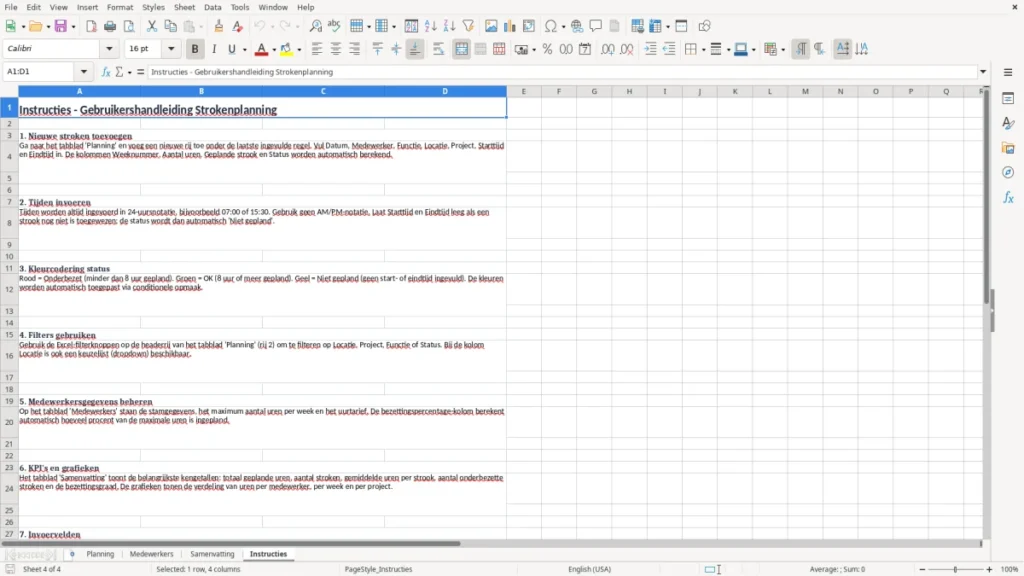This screenshot has height=576, width=1024.
Task: Open borders dropdown arrow
Action: 703,50
